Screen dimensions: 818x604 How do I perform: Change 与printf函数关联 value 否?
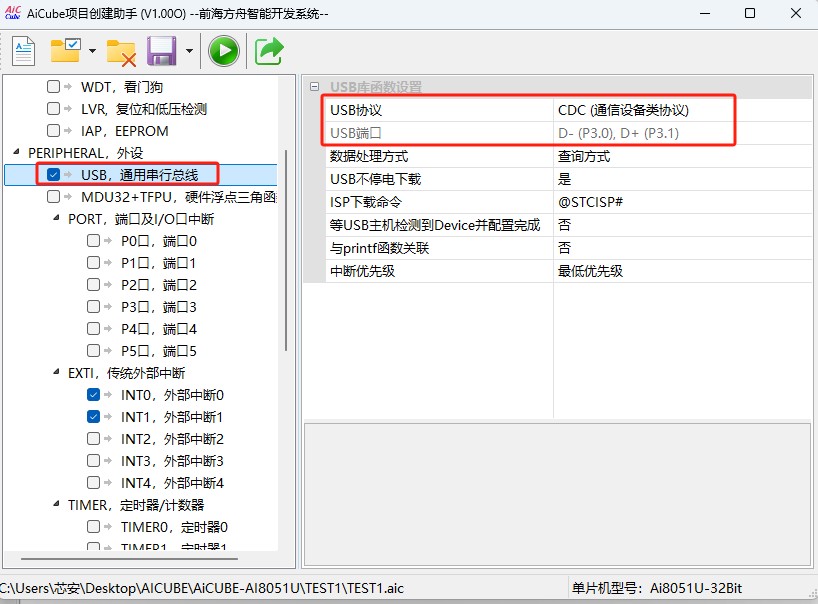point(682,248)
